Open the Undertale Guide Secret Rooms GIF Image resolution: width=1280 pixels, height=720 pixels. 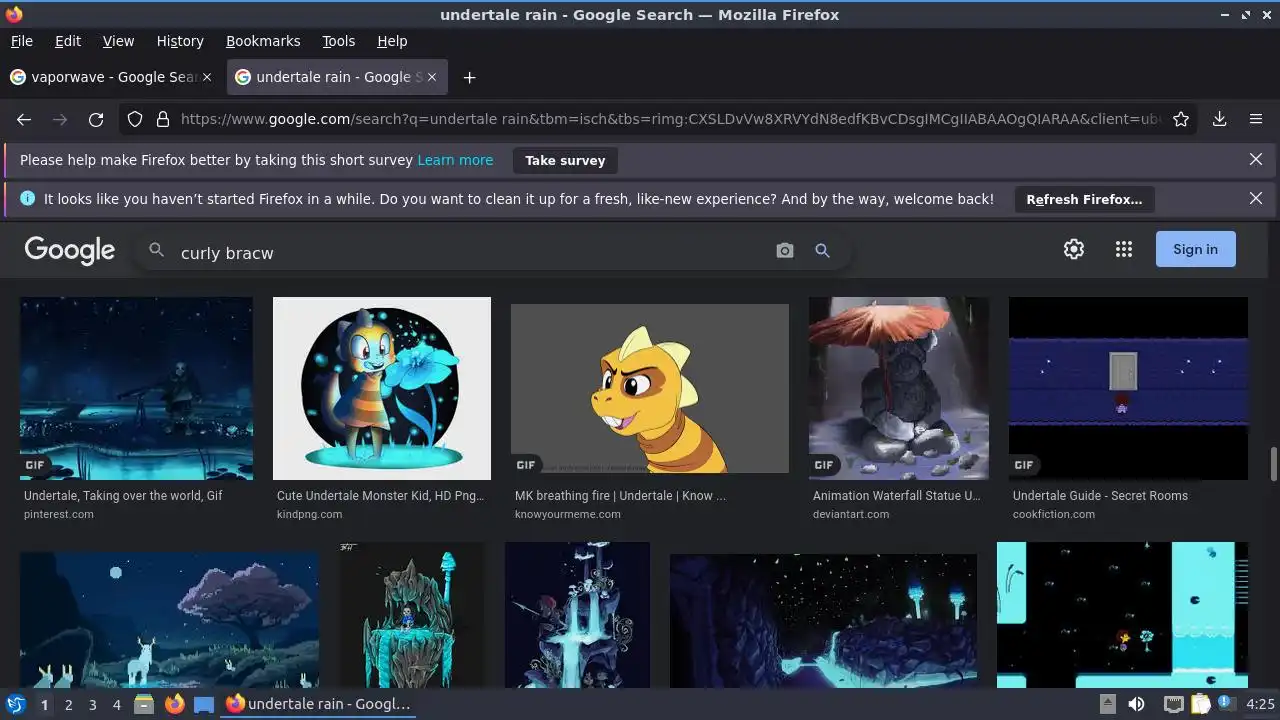(x=1128, y=388)
